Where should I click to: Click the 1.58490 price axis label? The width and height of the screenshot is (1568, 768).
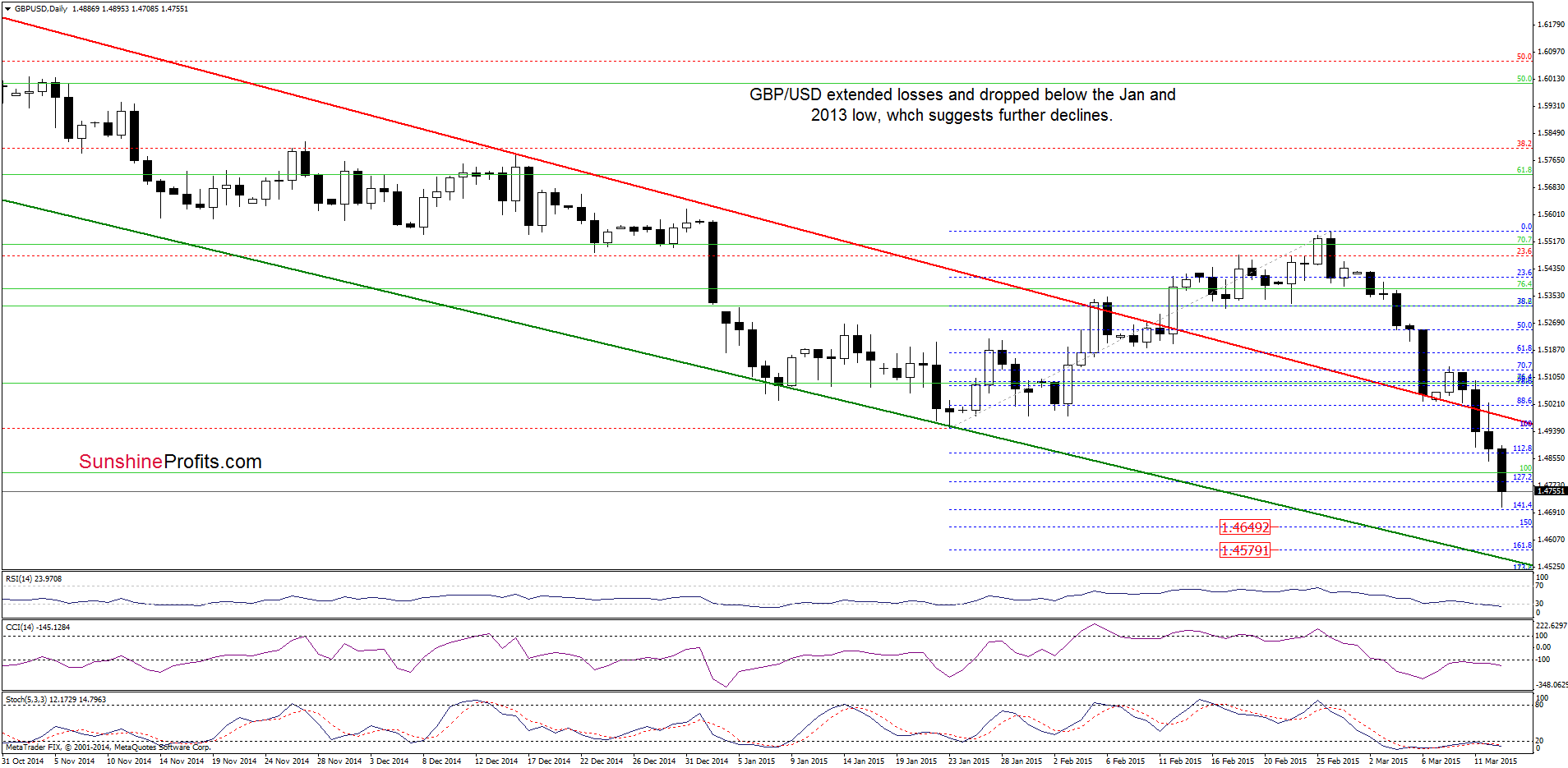(1551, 133)
